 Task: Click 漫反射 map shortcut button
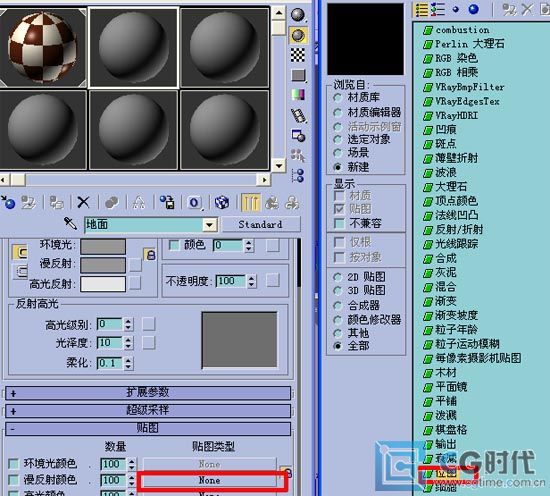tap(135, 265)
